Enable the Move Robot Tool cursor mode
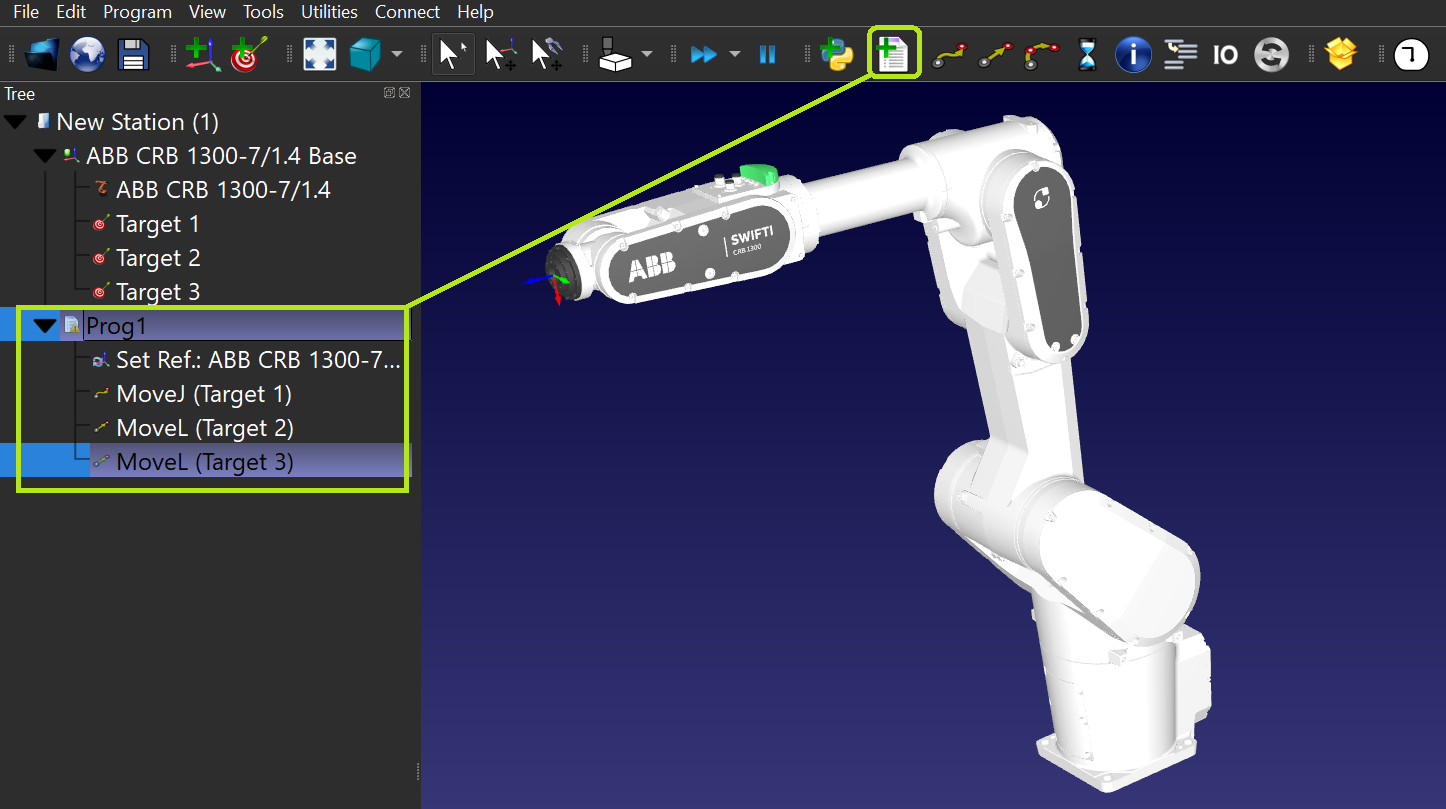The height and width of the screenshot is (809, 1446). (x=546, y=54)
